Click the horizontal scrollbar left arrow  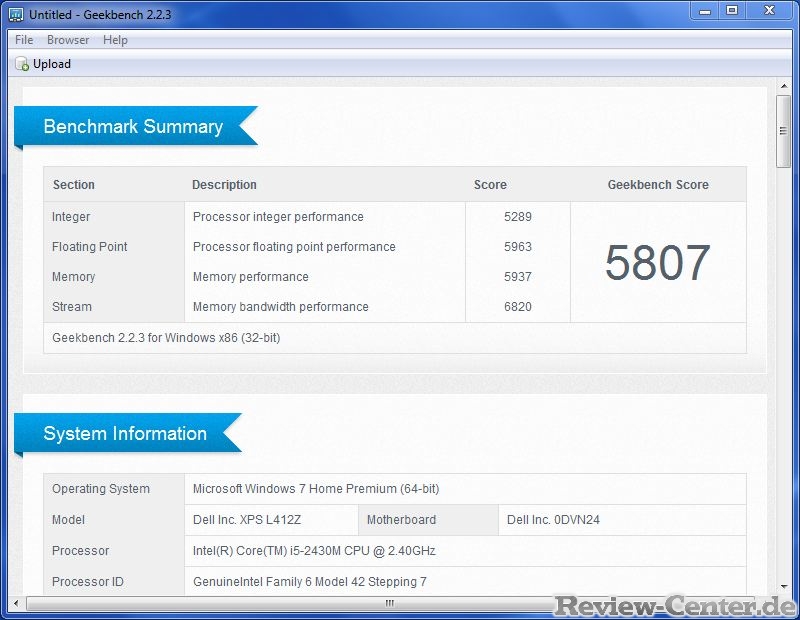pos(16,604)
